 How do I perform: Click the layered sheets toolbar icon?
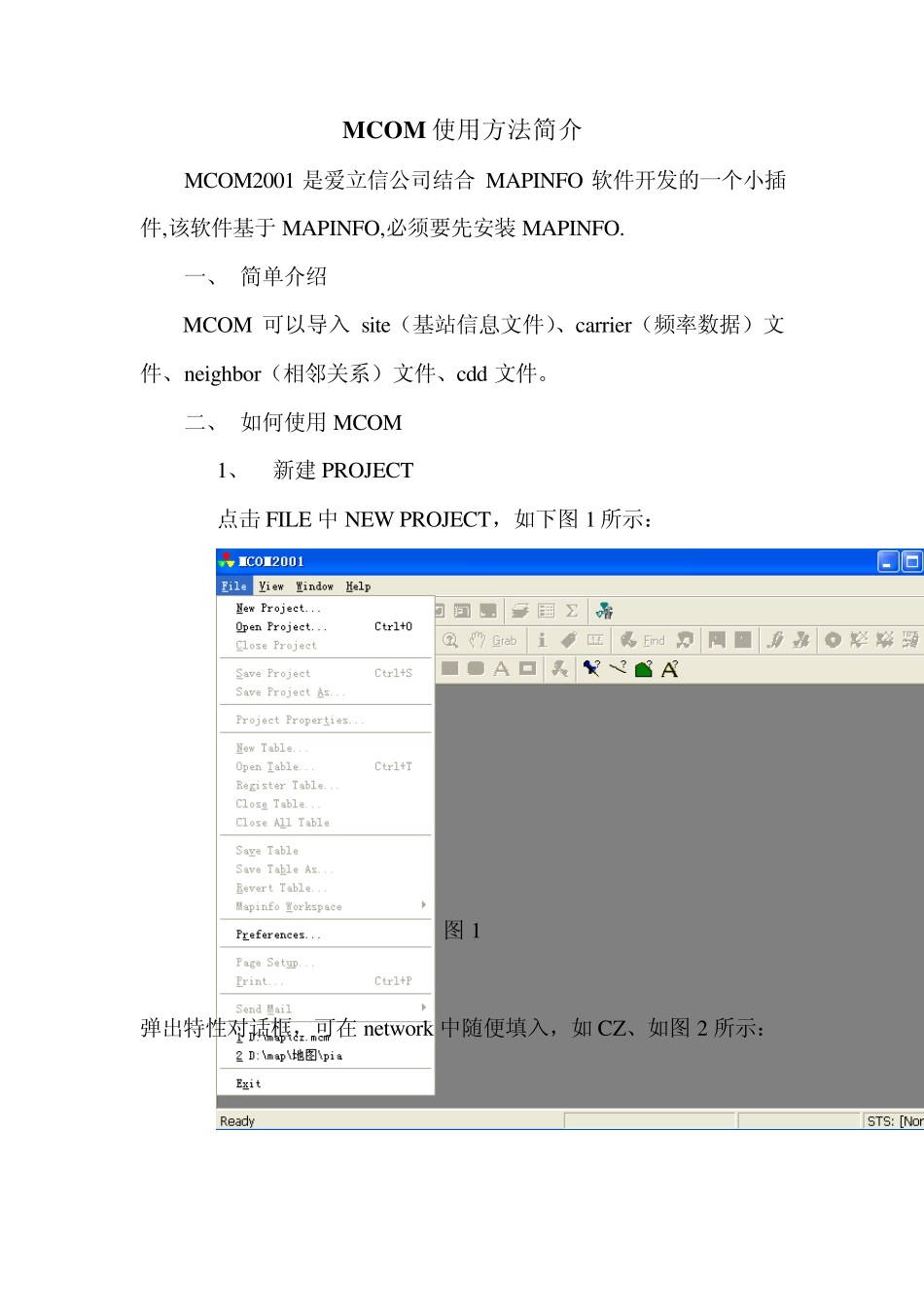520,611
